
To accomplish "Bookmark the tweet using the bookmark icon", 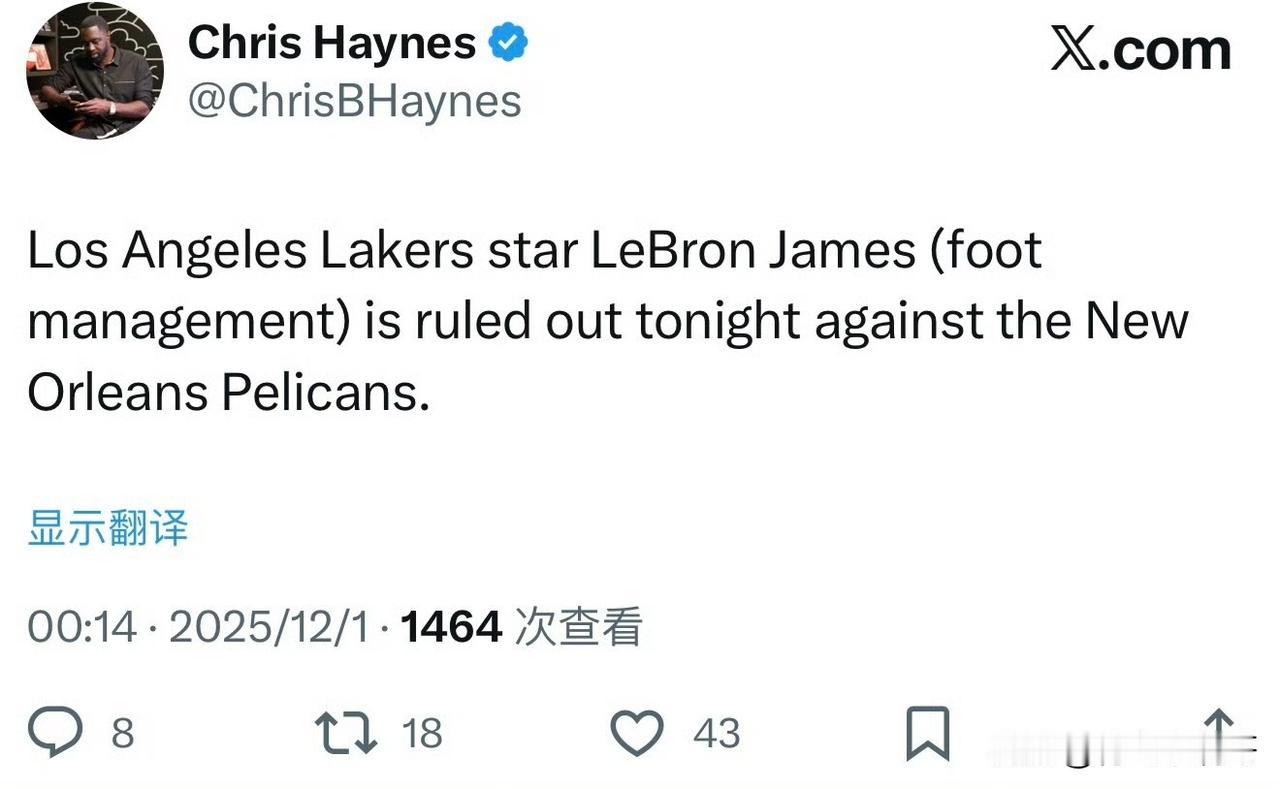I will (x=930, y=733).
